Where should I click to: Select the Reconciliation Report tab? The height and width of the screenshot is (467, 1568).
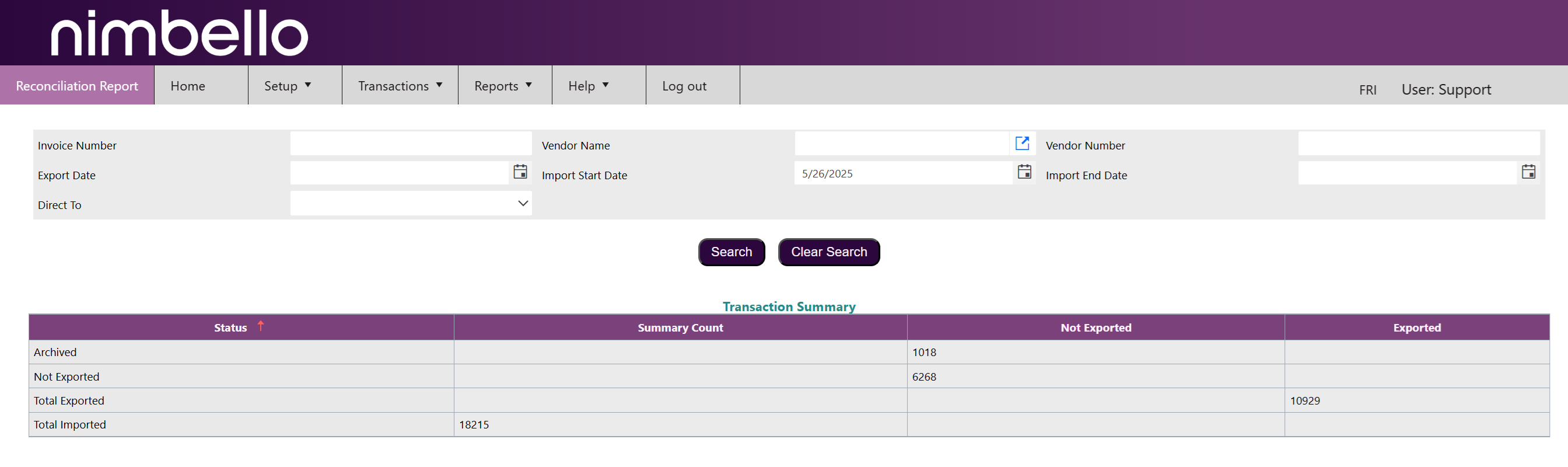76,86
